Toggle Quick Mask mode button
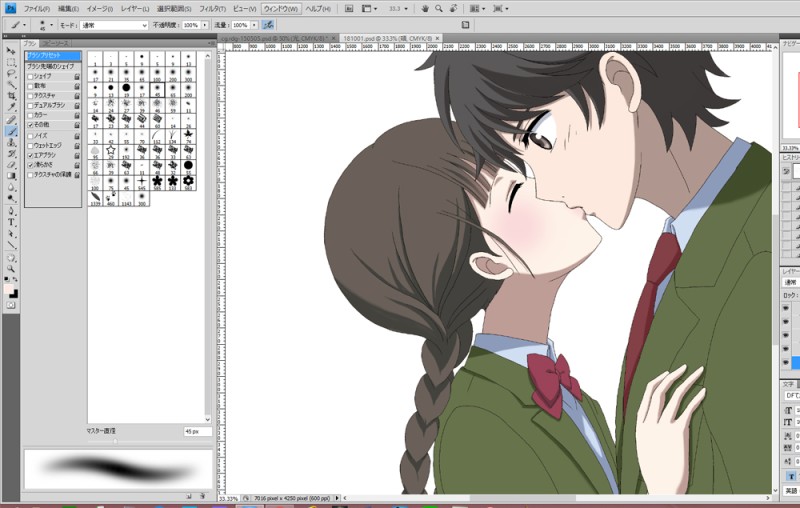The width and height of the screenshot is (800, 508). click(x=11, y=305)
